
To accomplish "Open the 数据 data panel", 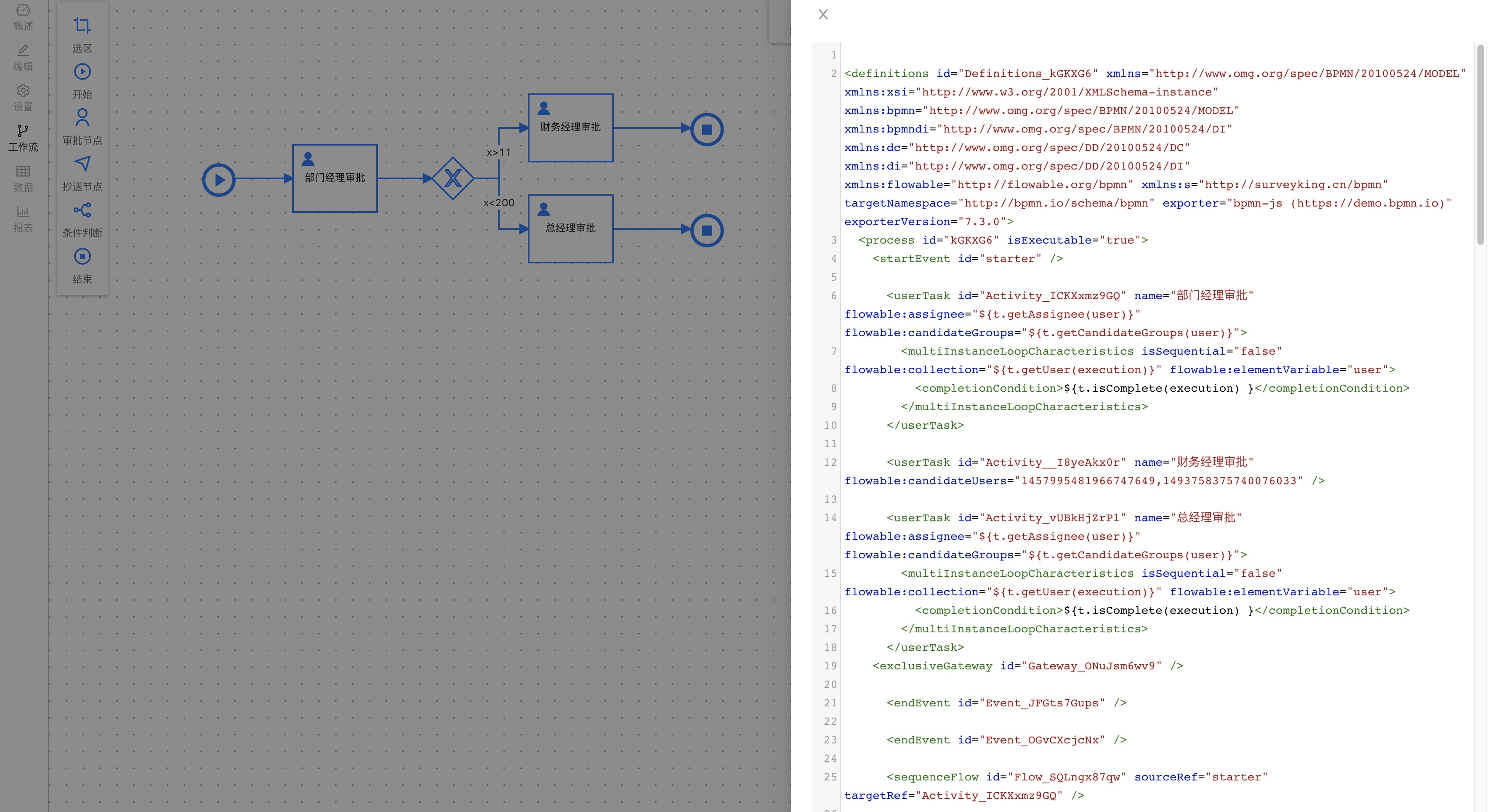I will (x=22, y=178).
